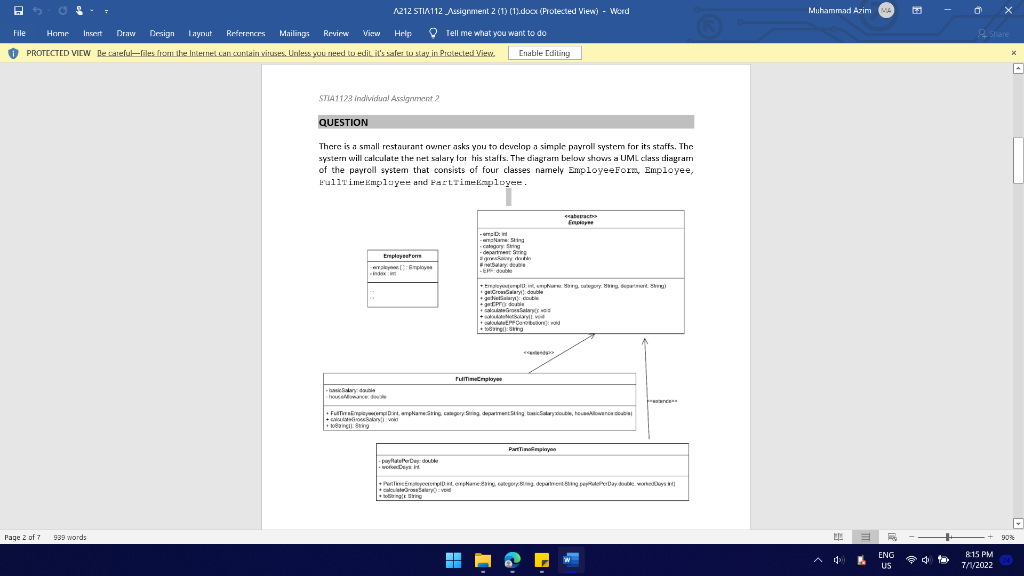Close the Protected View message bar
1024x576 pixels.
(1014, 53)
